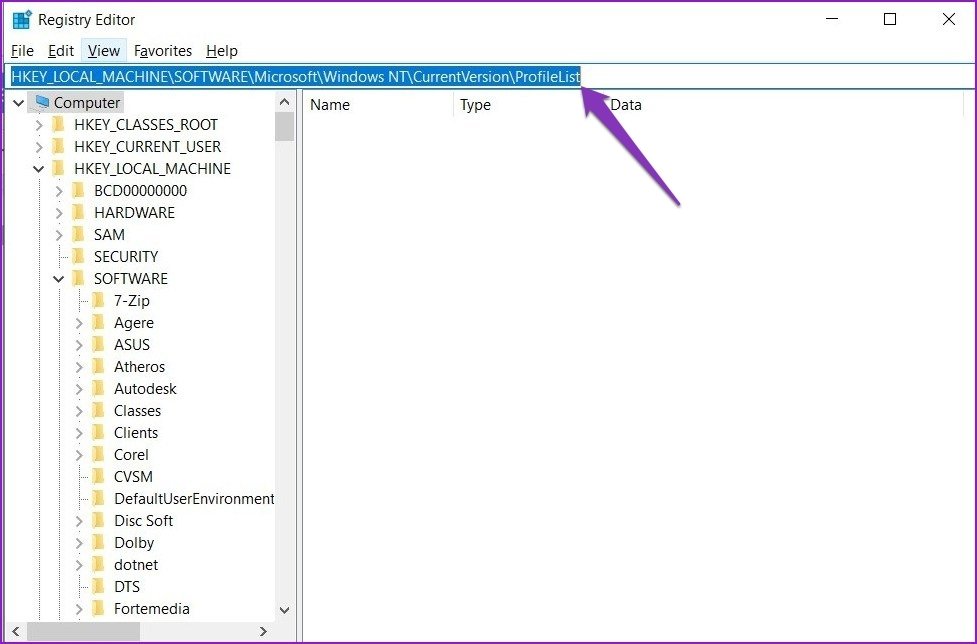
Task: Click the SAM folder icon
Action: (x=79, y=234)
